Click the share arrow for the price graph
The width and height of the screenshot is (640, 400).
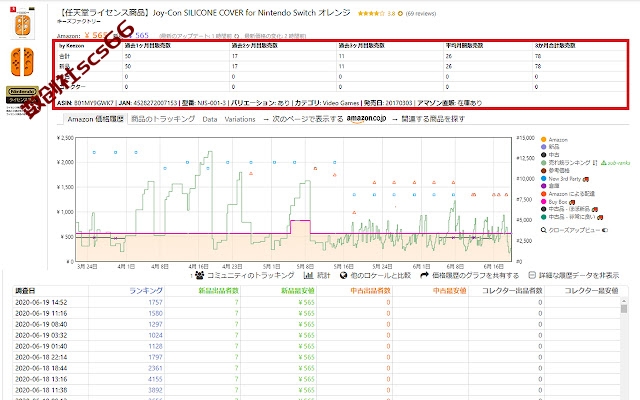pyautogui.click(x=424, y=275)
